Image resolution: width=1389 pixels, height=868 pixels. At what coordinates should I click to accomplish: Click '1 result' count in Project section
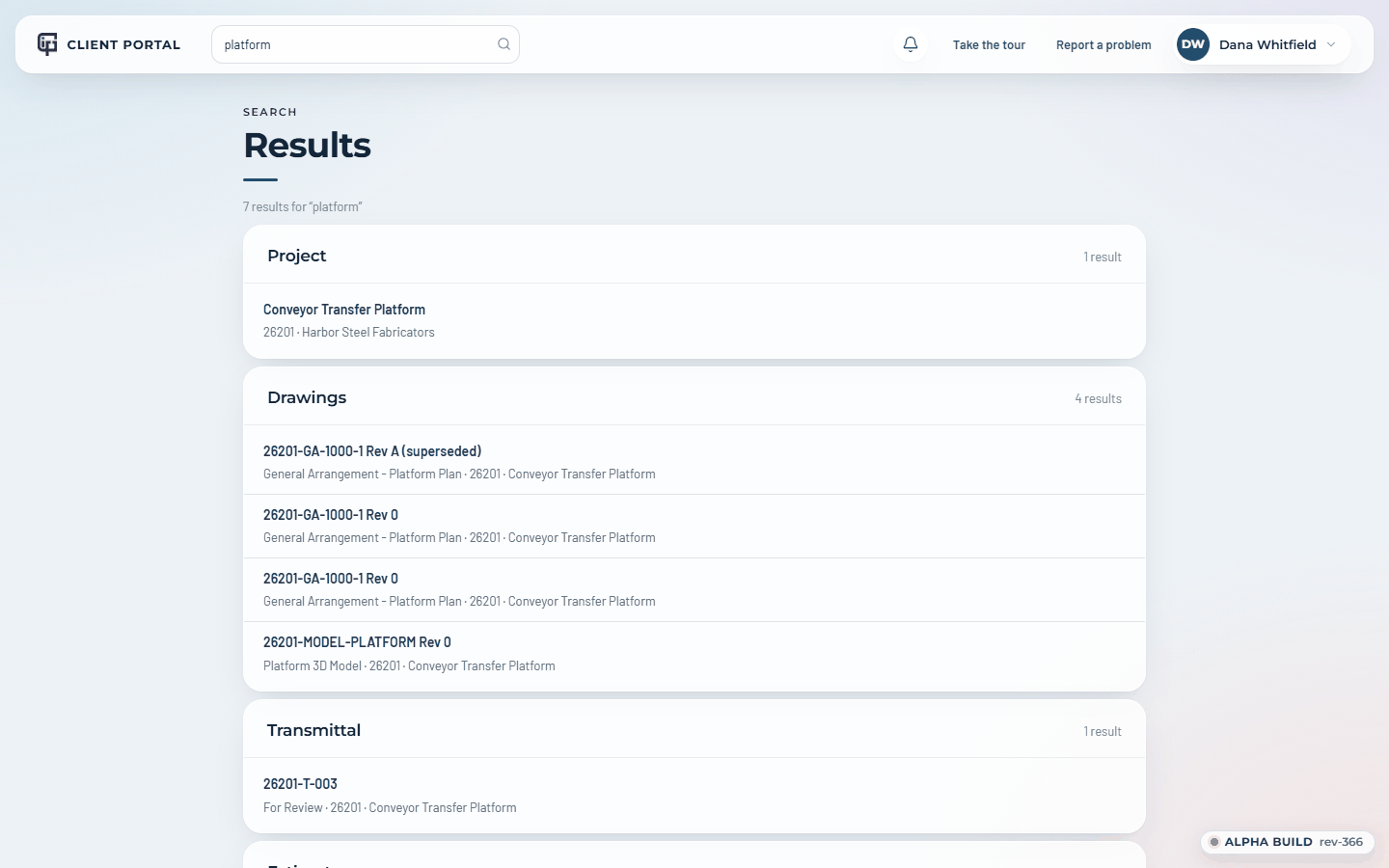1103,258
